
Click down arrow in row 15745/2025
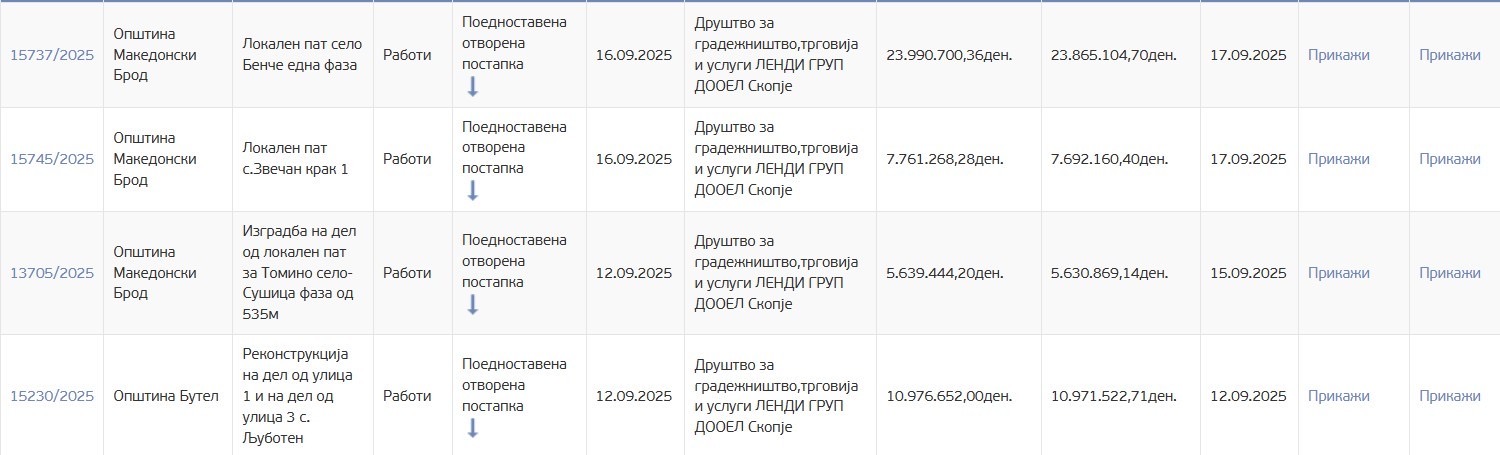click(473, 190)
